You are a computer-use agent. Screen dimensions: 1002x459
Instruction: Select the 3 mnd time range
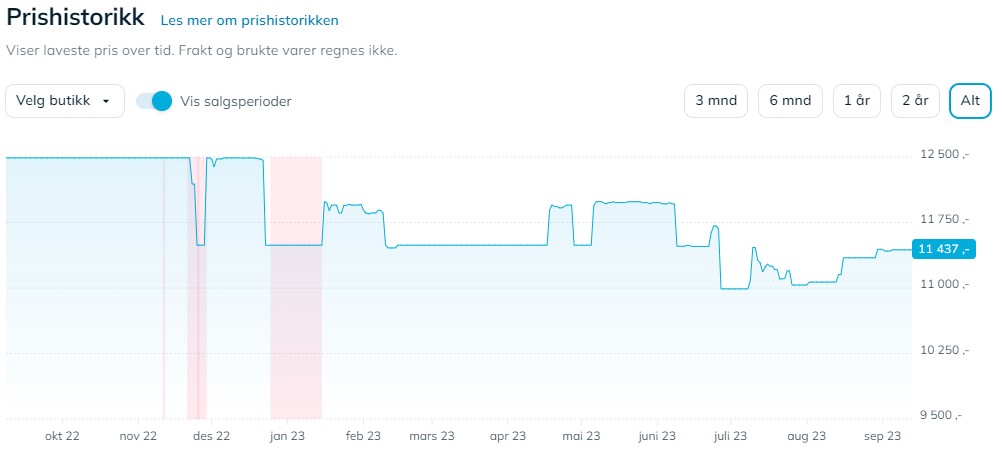(715, 101)
